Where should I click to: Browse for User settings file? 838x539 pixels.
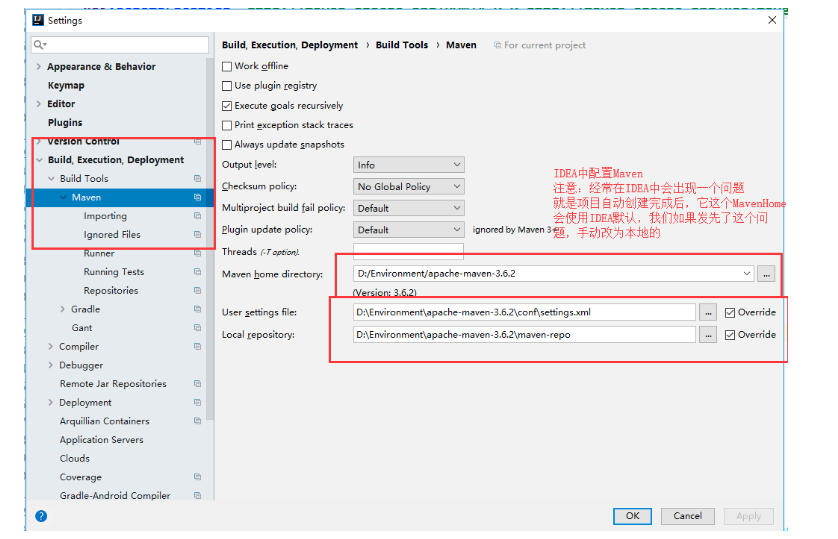pos(708,313)
